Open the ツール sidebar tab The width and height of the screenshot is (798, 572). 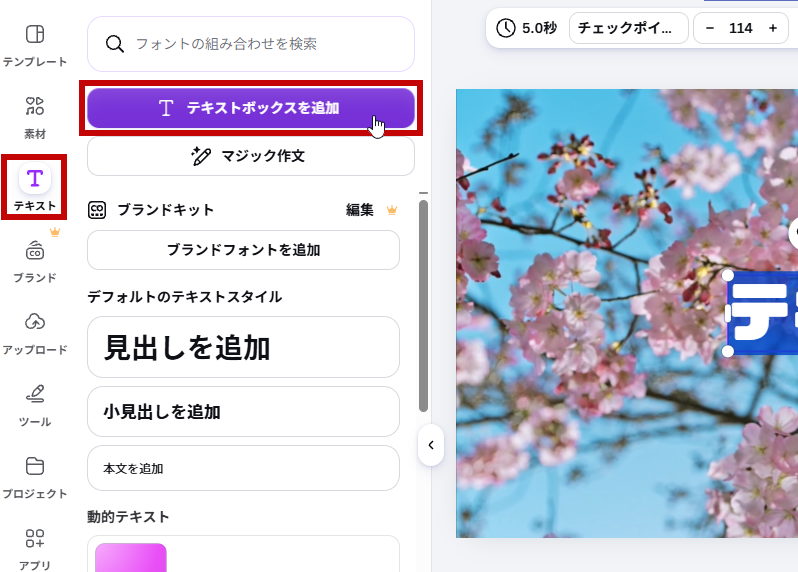35,406
